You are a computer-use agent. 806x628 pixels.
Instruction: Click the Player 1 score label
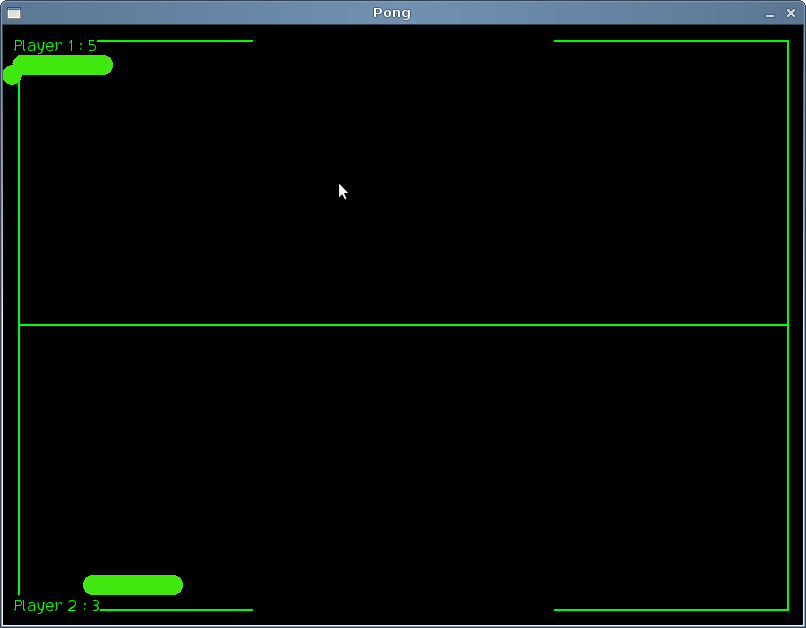tap(55, 46)
